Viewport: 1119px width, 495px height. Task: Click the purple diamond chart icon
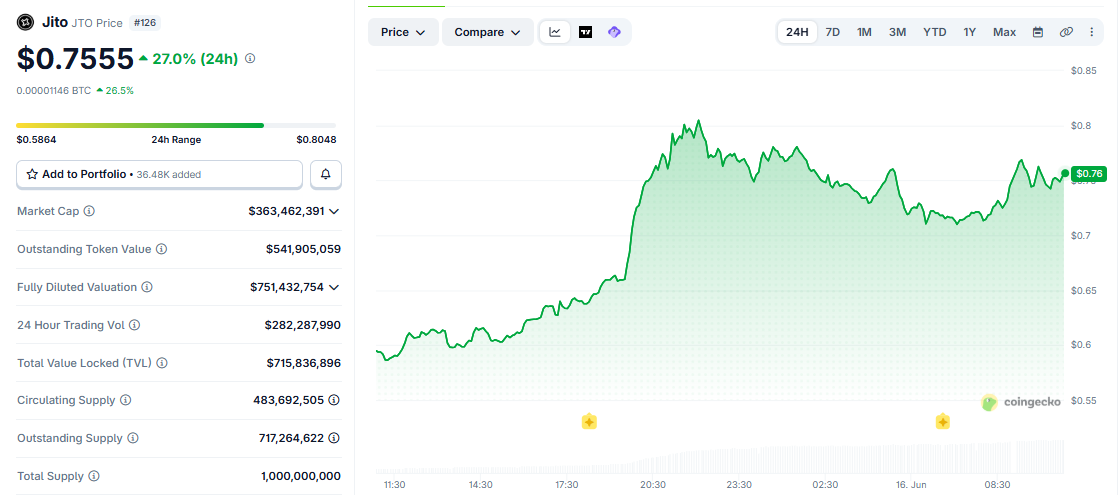point(614,32)
